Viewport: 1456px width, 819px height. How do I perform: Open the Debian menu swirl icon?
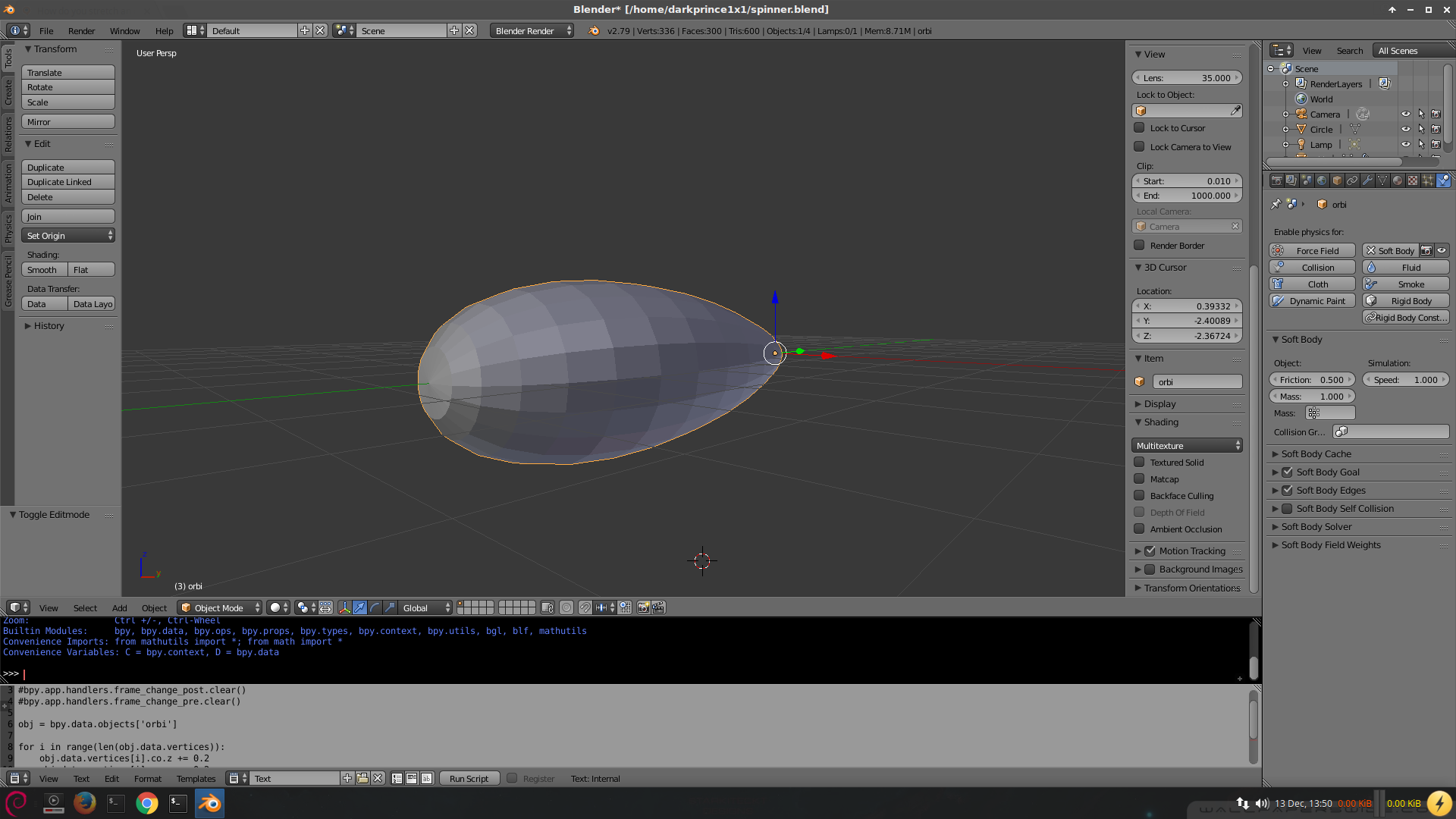pos(17,802)
